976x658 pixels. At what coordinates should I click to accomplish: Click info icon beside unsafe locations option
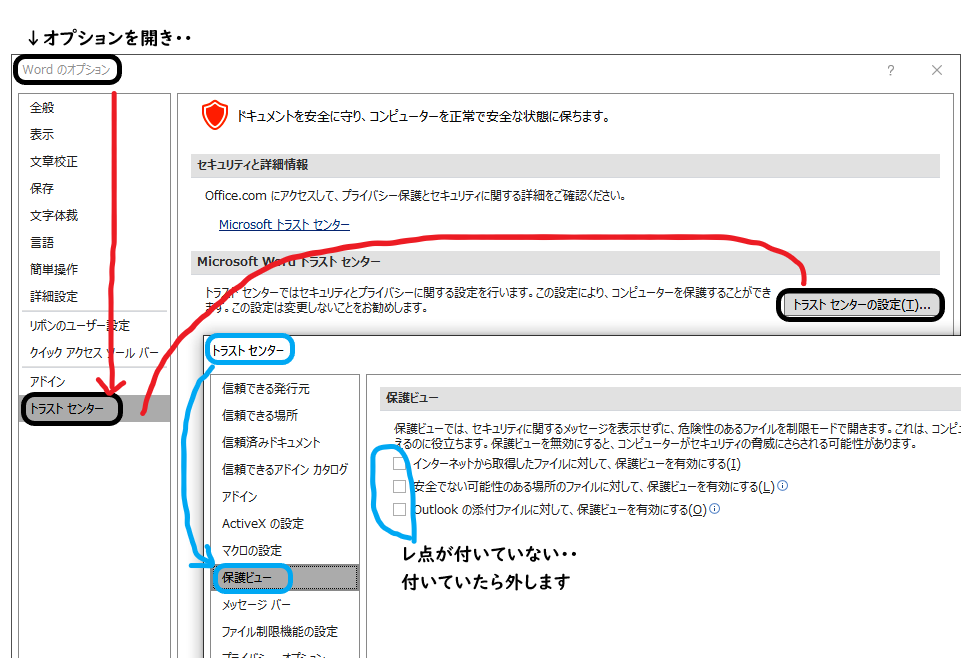tap(783, 486)
